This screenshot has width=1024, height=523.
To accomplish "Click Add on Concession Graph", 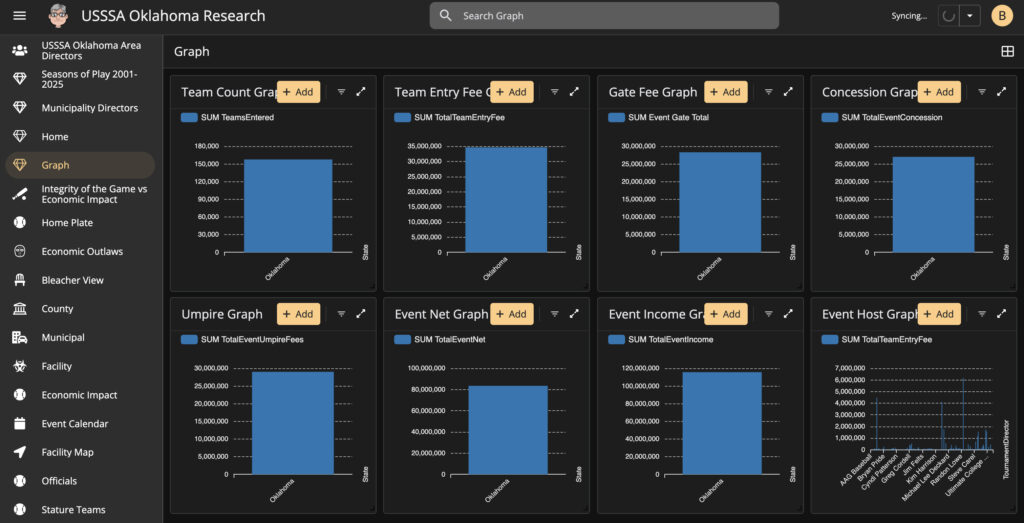I will tap(939, 92).
